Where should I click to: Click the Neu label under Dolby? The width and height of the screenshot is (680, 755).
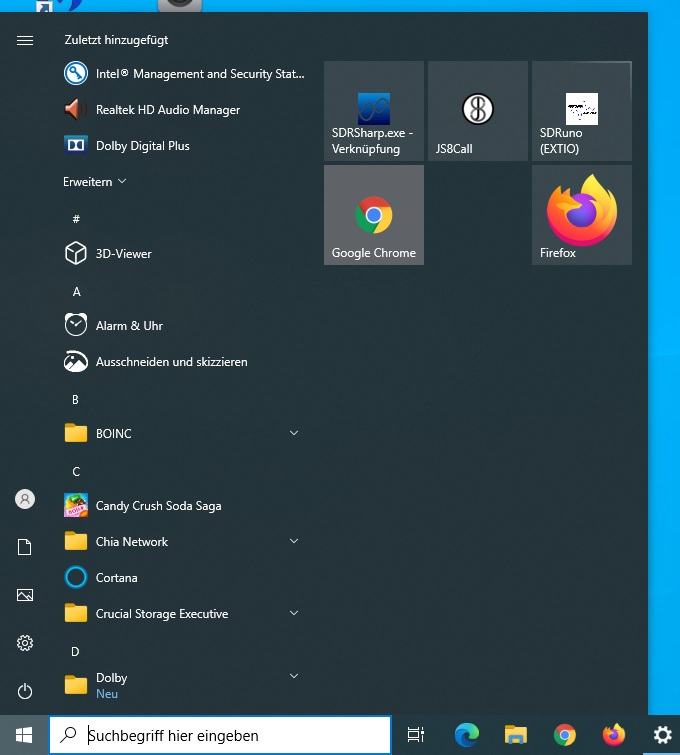[x=107, y=694]
